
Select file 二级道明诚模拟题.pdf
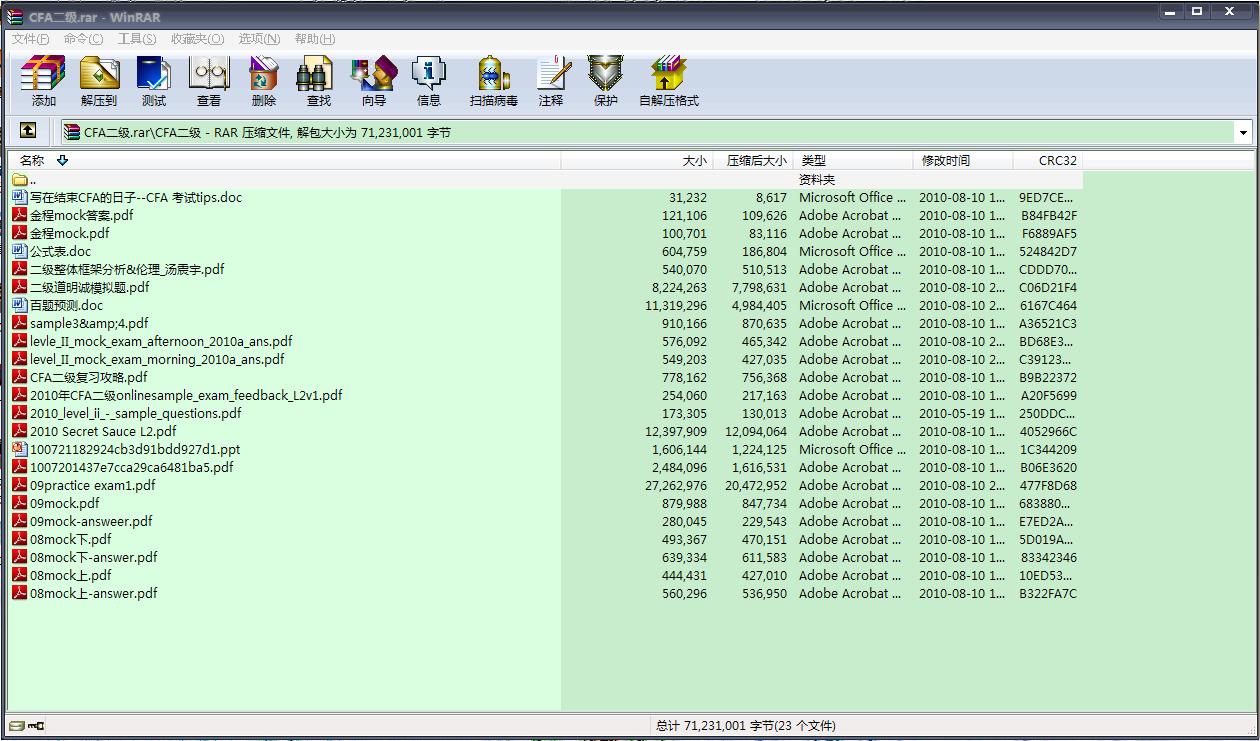pyautogui.click(x=89, y=287)
